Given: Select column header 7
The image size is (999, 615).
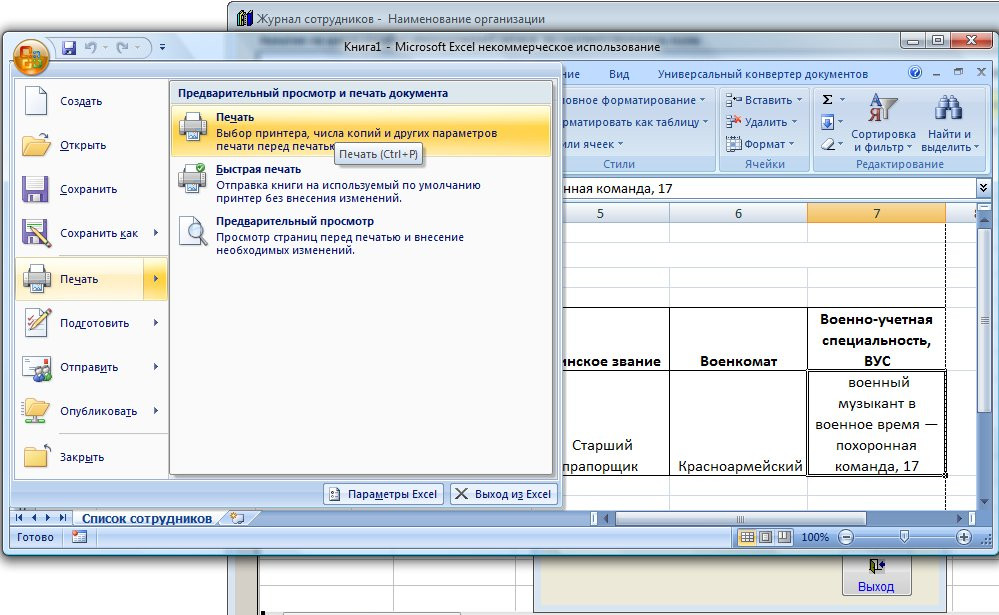Looking at the screenshot, I should tap(877, 213).
